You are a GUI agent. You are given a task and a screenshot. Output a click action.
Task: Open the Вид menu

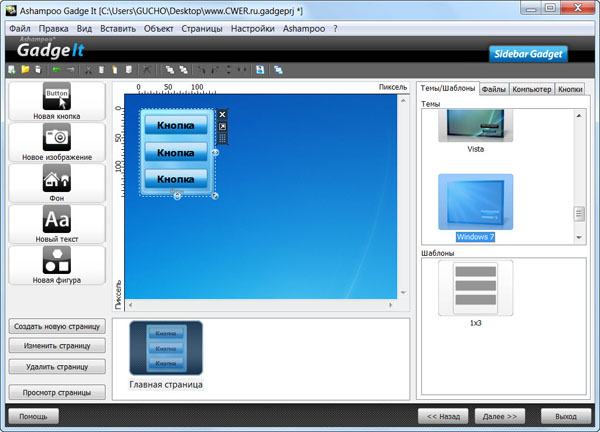(84, 29)
